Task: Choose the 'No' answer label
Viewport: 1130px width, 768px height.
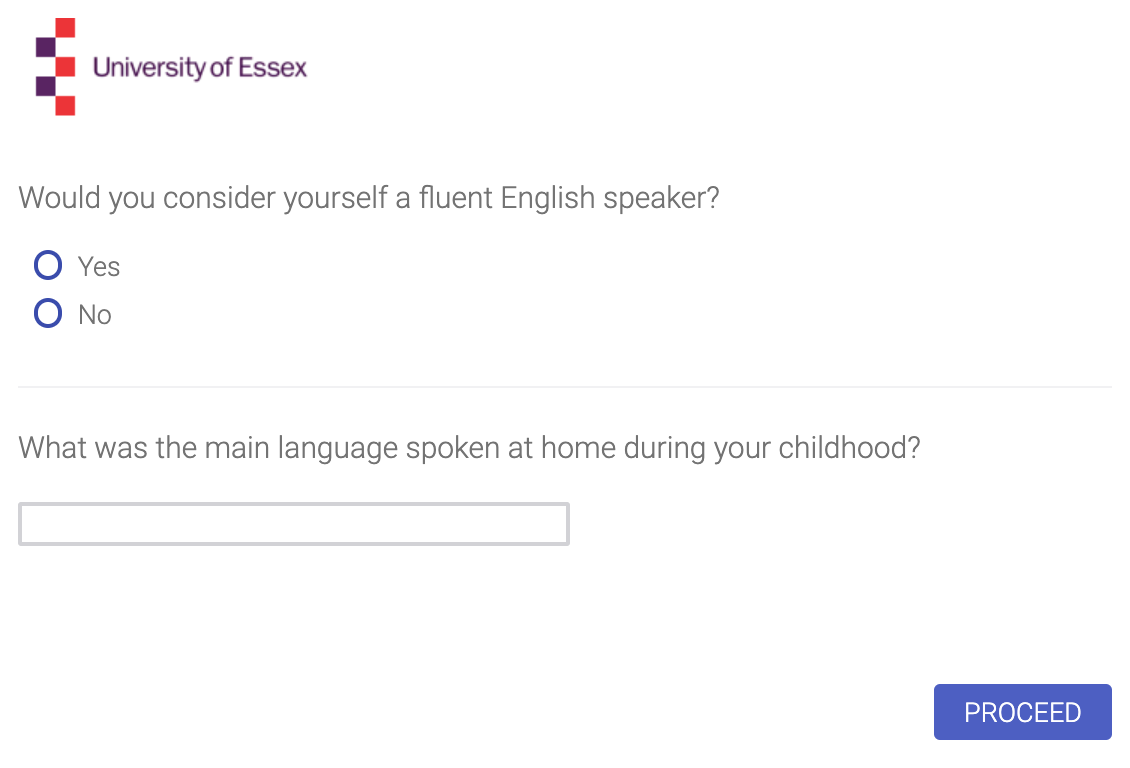Action: (94, 315)
